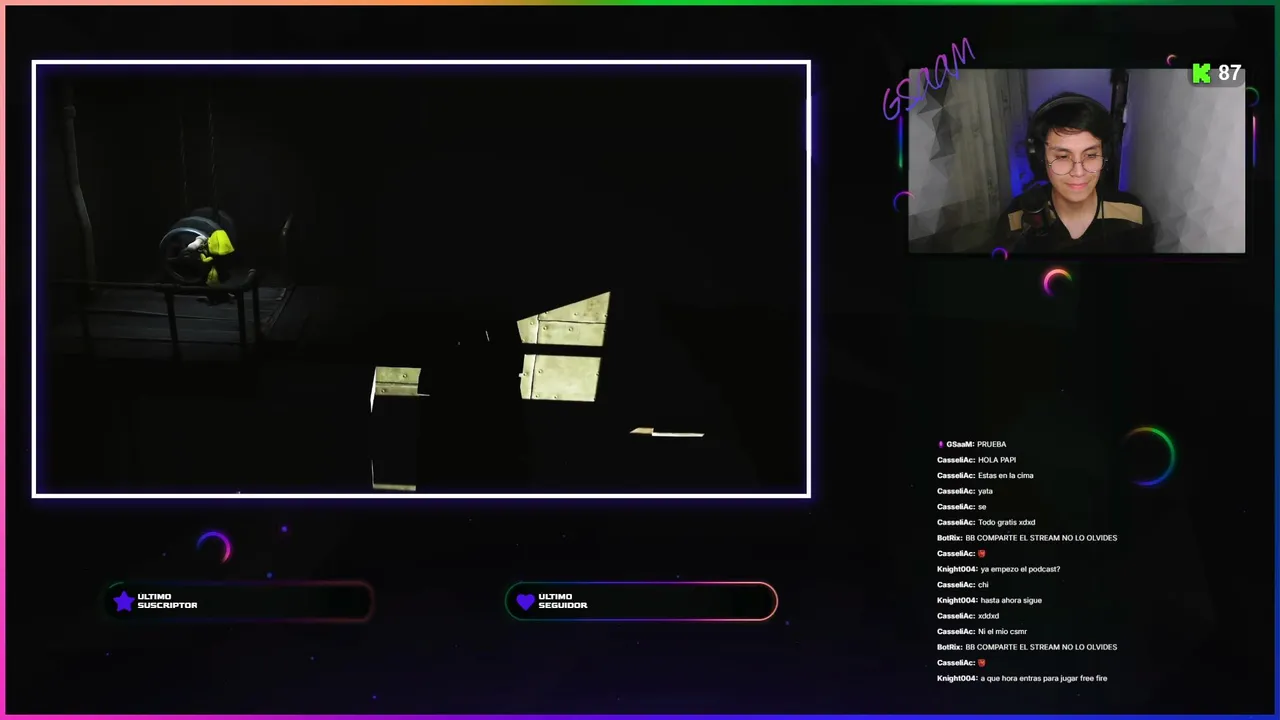
Task: Open the streamer webcam feed
Action: pos(1076,160)
